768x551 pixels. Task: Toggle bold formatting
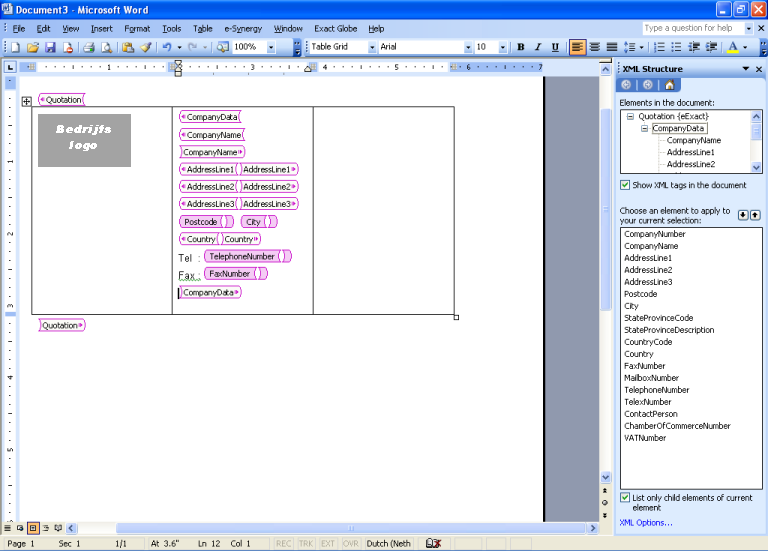point(520,47)
